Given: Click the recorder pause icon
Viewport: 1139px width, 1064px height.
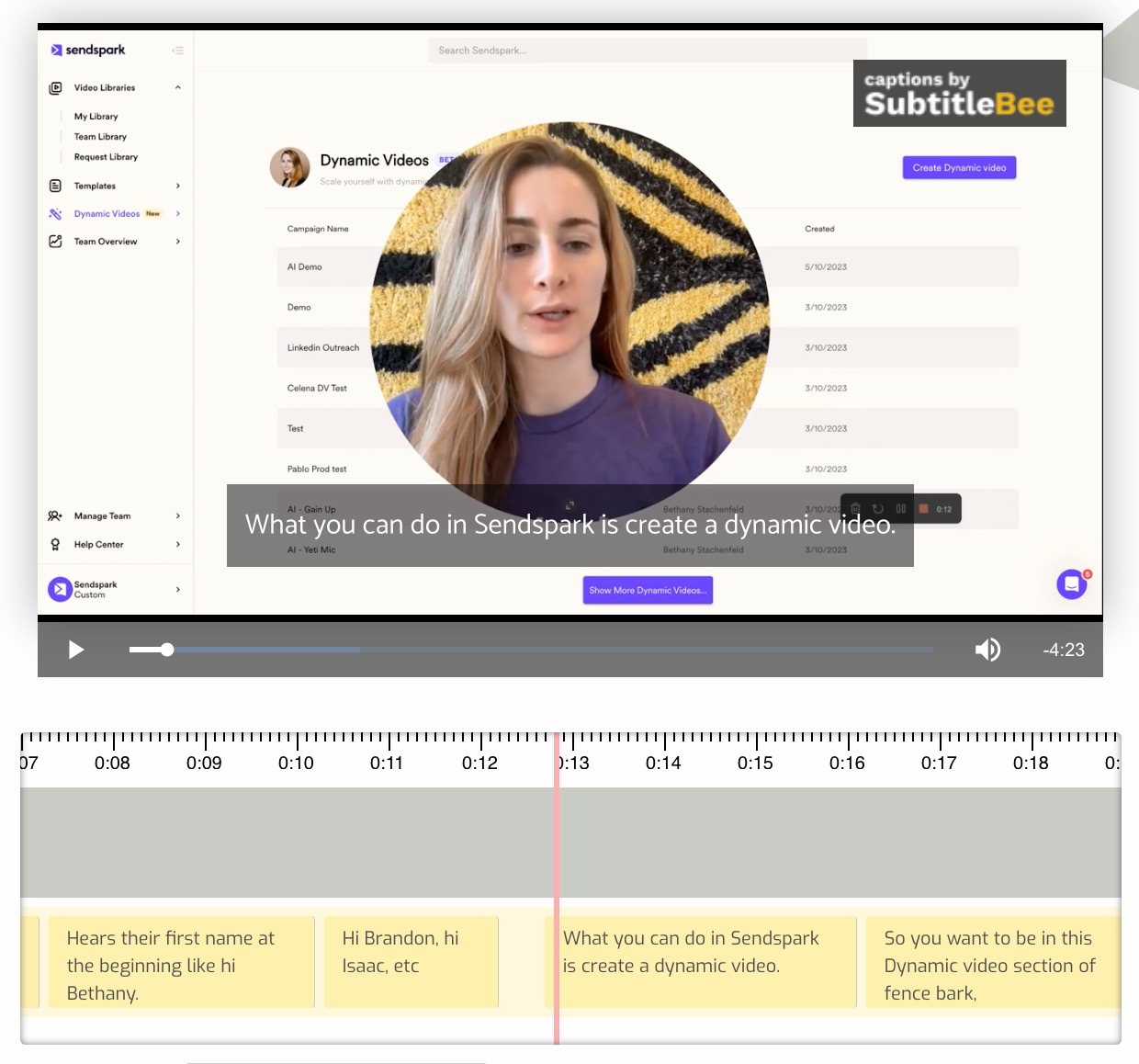Looking at the screenshot, I should tap(901, 508).
